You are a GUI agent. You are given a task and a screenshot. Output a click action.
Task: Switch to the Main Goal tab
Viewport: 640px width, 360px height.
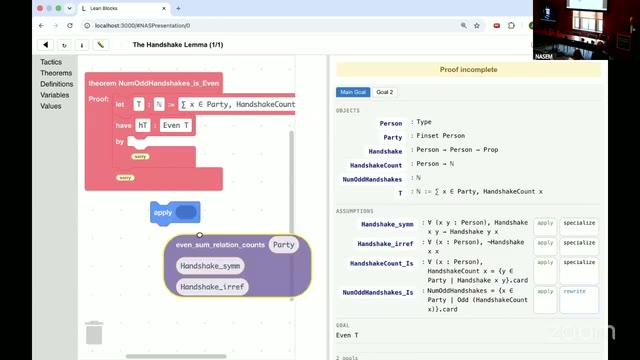click(353, 92)
